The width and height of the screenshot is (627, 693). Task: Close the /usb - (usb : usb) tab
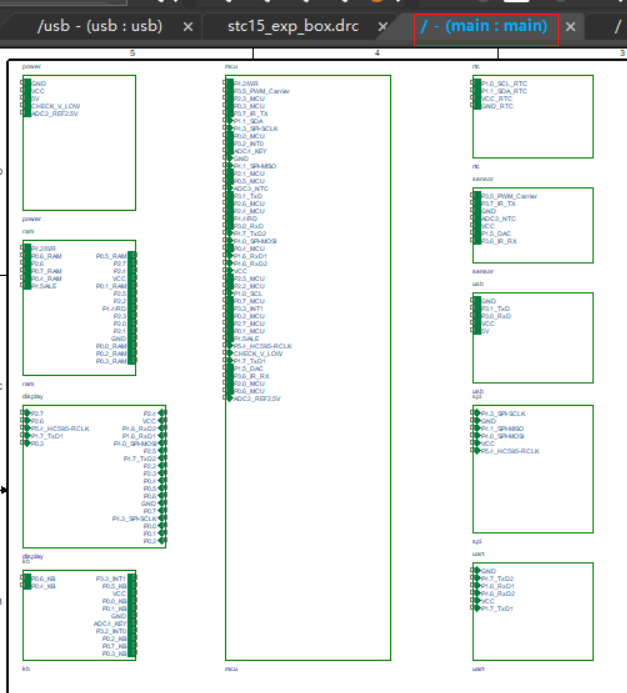(x=188, y=27)
